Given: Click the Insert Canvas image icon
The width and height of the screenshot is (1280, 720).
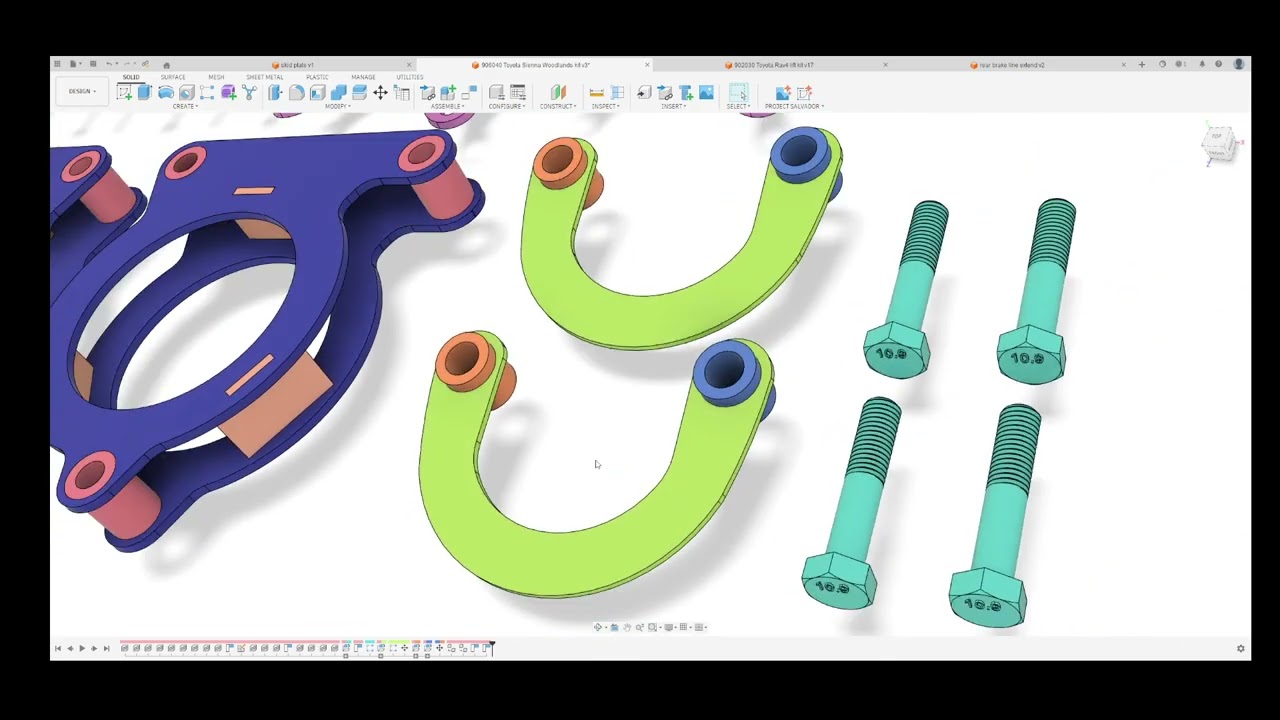Looking at the screenshot, I should tap(707, 92).
